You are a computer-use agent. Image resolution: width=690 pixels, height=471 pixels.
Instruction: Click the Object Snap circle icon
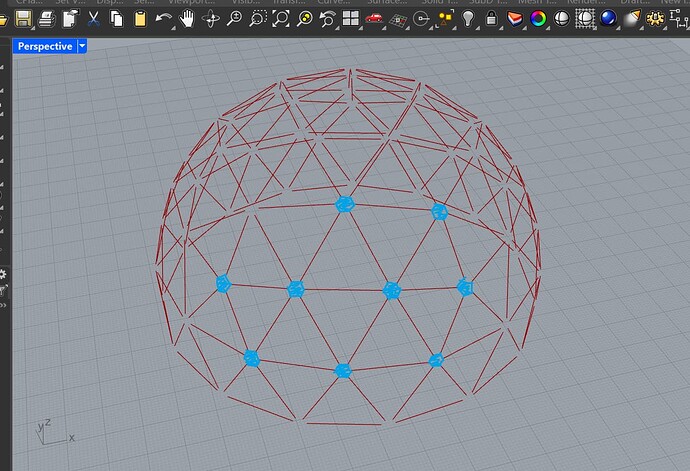[422, 19]
